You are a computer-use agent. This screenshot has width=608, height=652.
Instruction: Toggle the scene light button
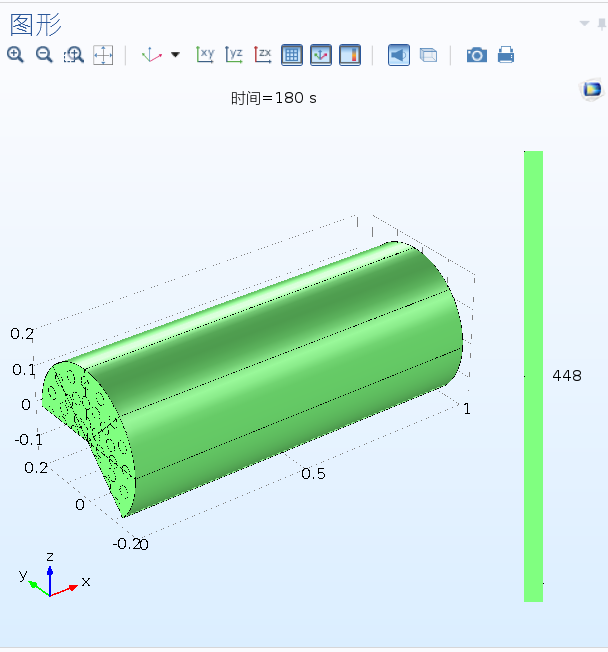tap(399, 55)
